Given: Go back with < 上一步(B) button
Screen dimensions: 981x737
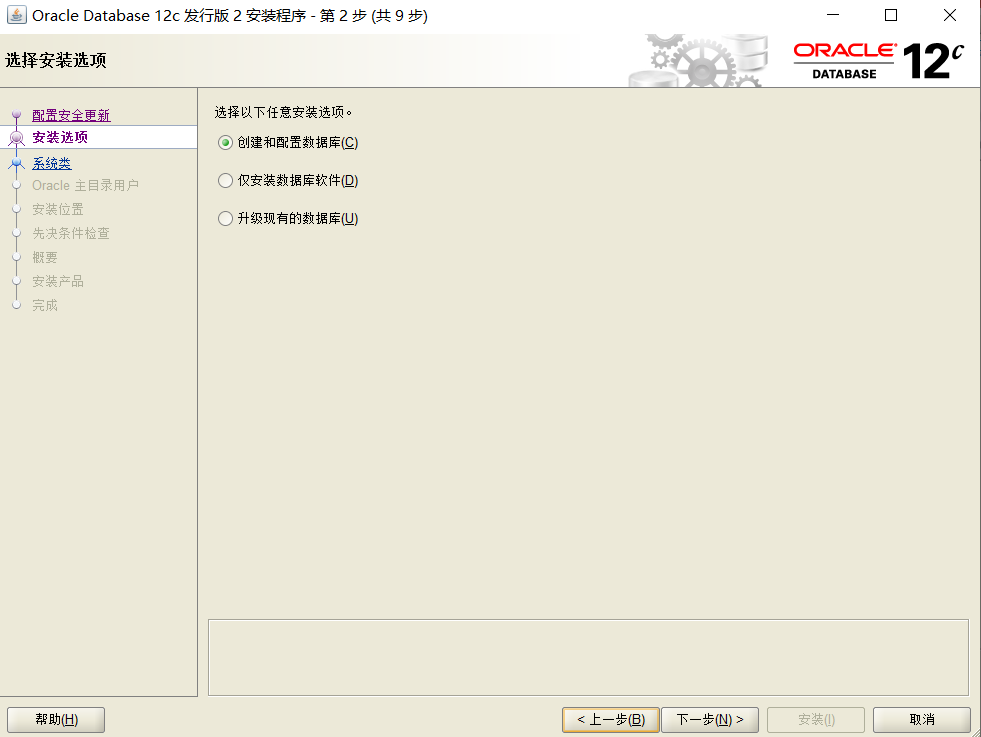Looking at the screenshot, I should pyautogui.click(x=611, y=719).
